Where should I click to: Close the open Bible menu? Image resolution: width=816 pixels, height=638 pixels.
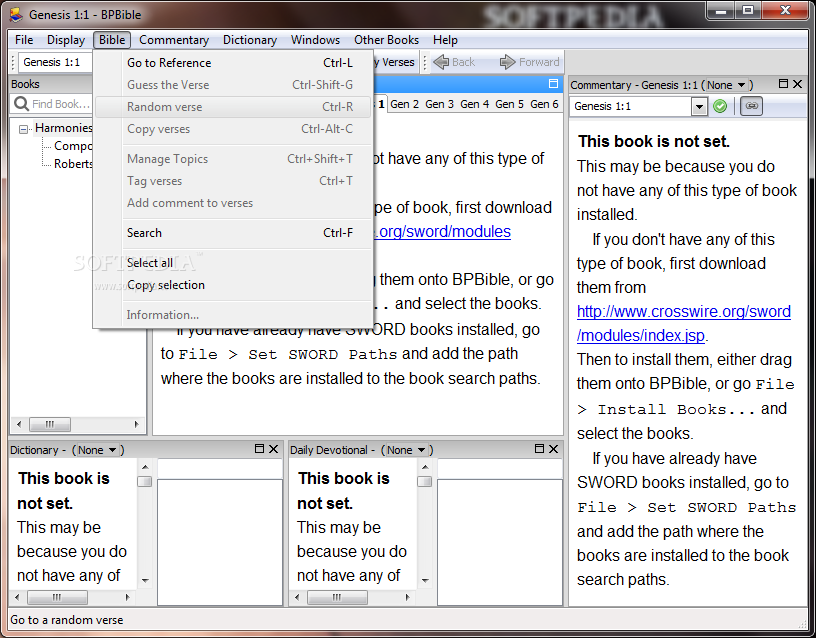click(112, 40)
